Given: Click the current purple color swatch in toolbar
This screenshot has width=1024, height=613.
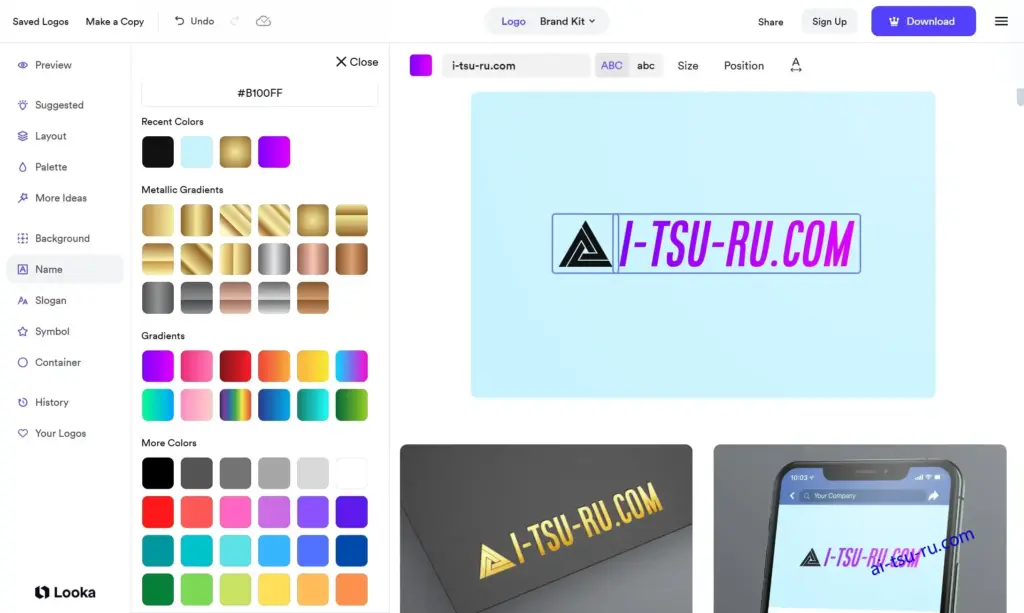Looking at the screenshot, I should coord(421,65).
